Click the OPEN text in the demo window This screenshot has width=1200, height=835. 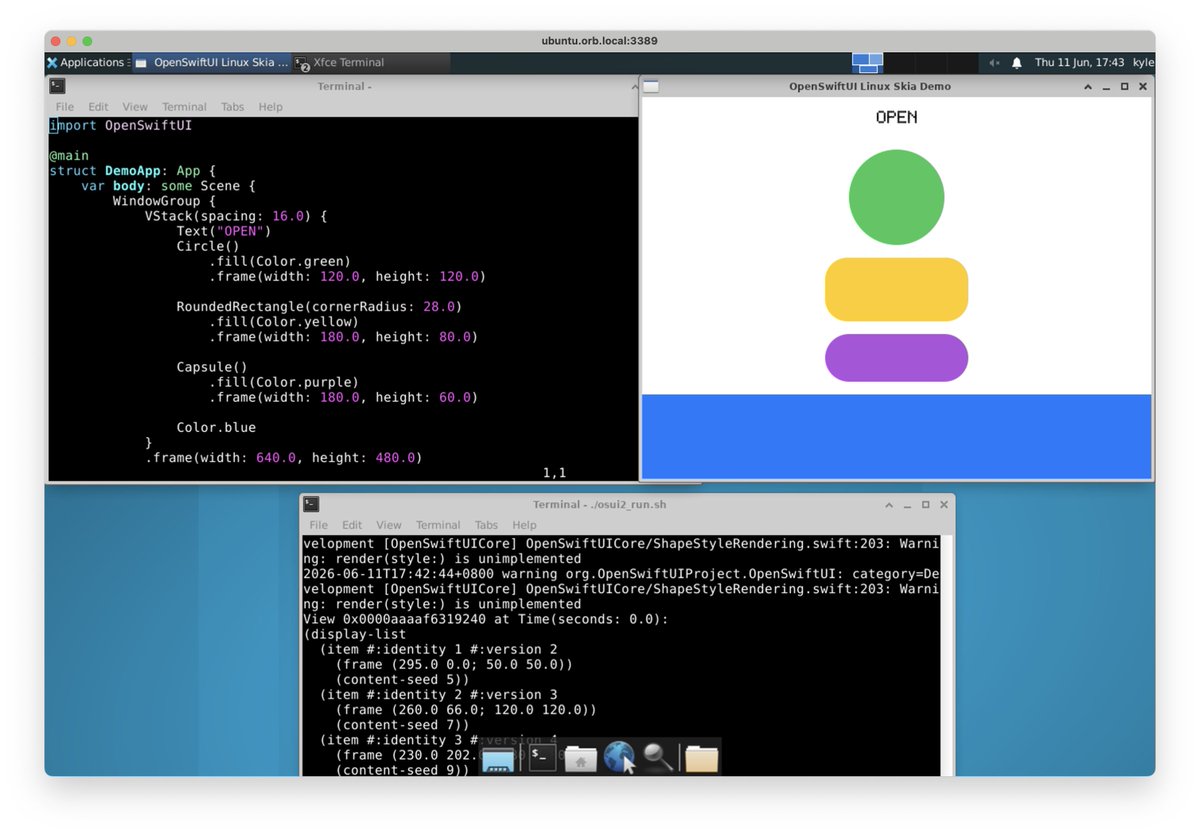896,117
